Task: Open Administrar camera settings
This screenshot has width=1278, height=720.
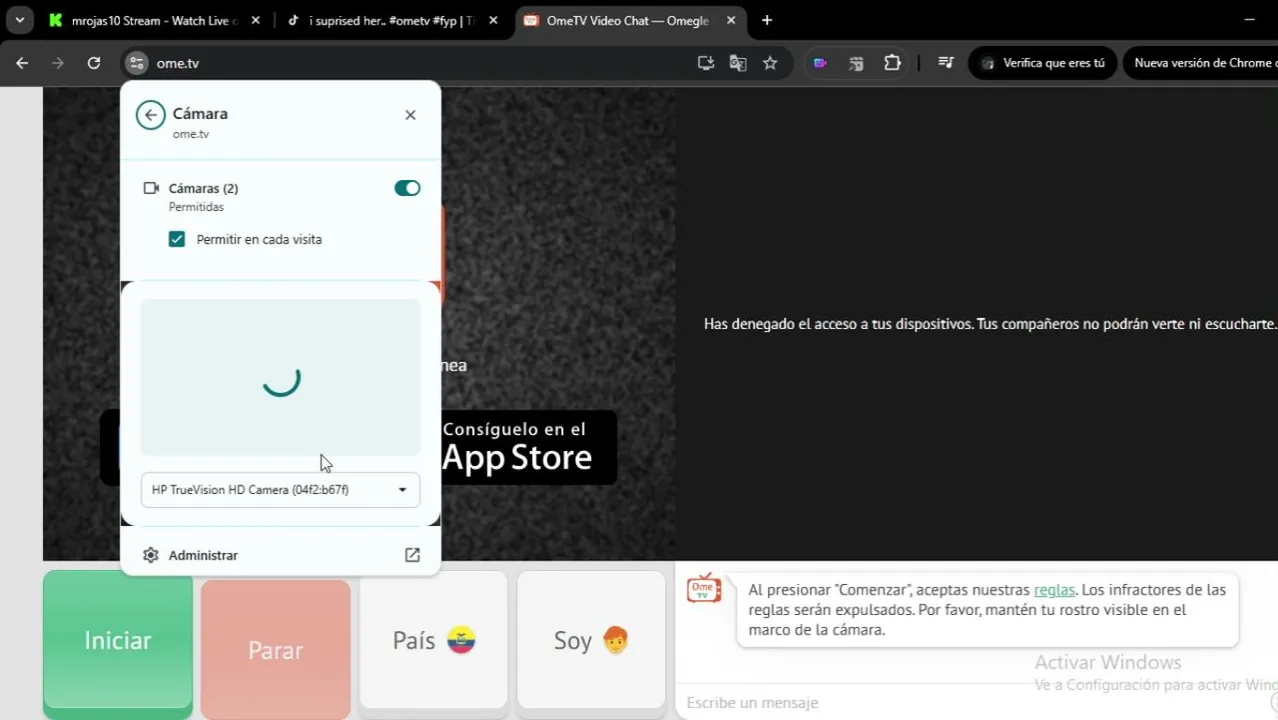Action: [280, 555]
